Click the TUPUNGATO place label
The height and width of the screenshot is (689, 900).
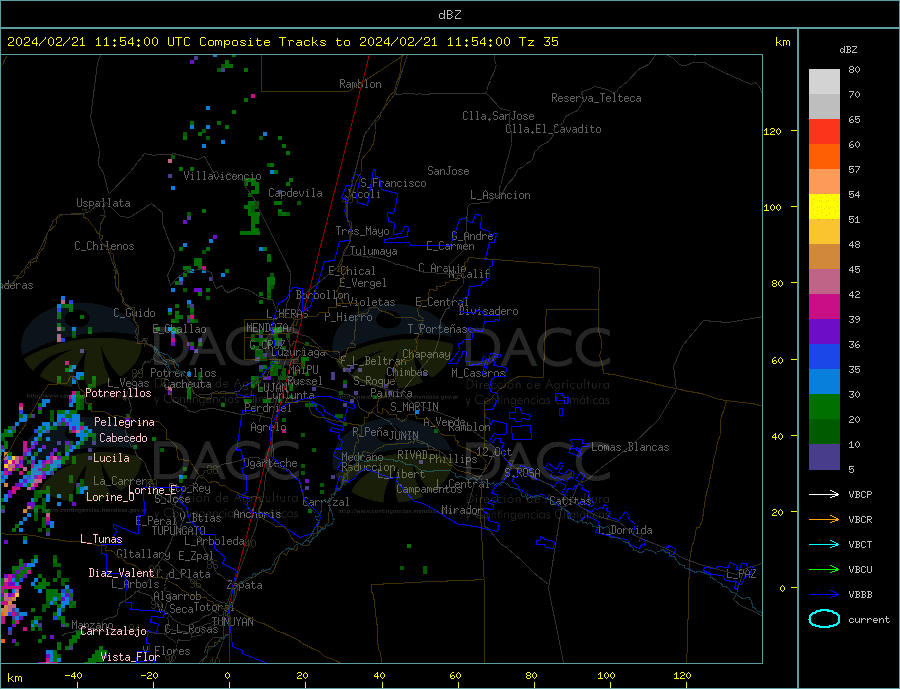(179, 531)
